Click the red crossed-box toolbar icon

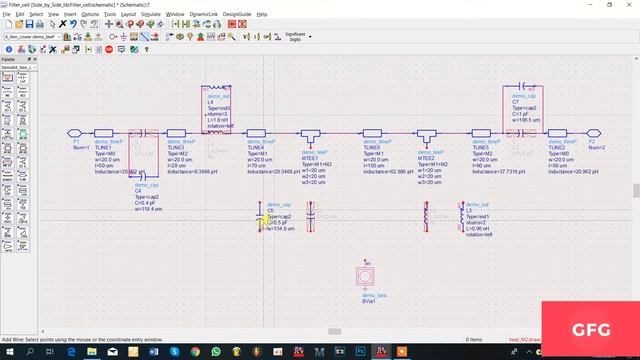242,24
